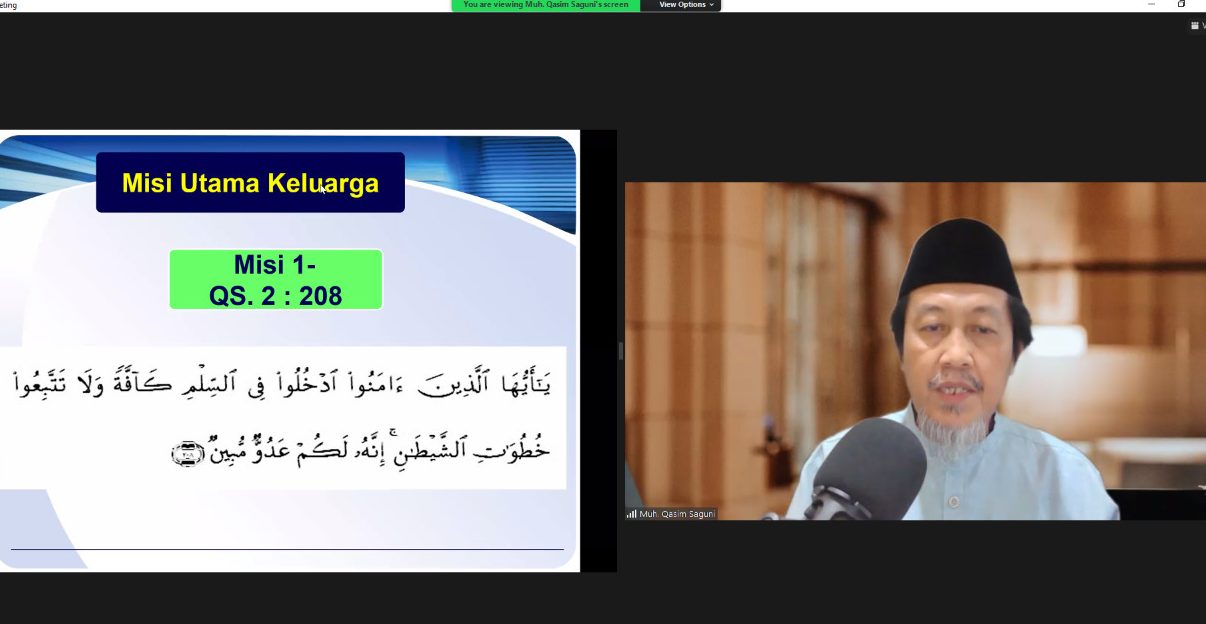Click the green 'Misi 1- QS. 2 : 208' box
This screenshot has height=624, width=1206.
point(275,280)
